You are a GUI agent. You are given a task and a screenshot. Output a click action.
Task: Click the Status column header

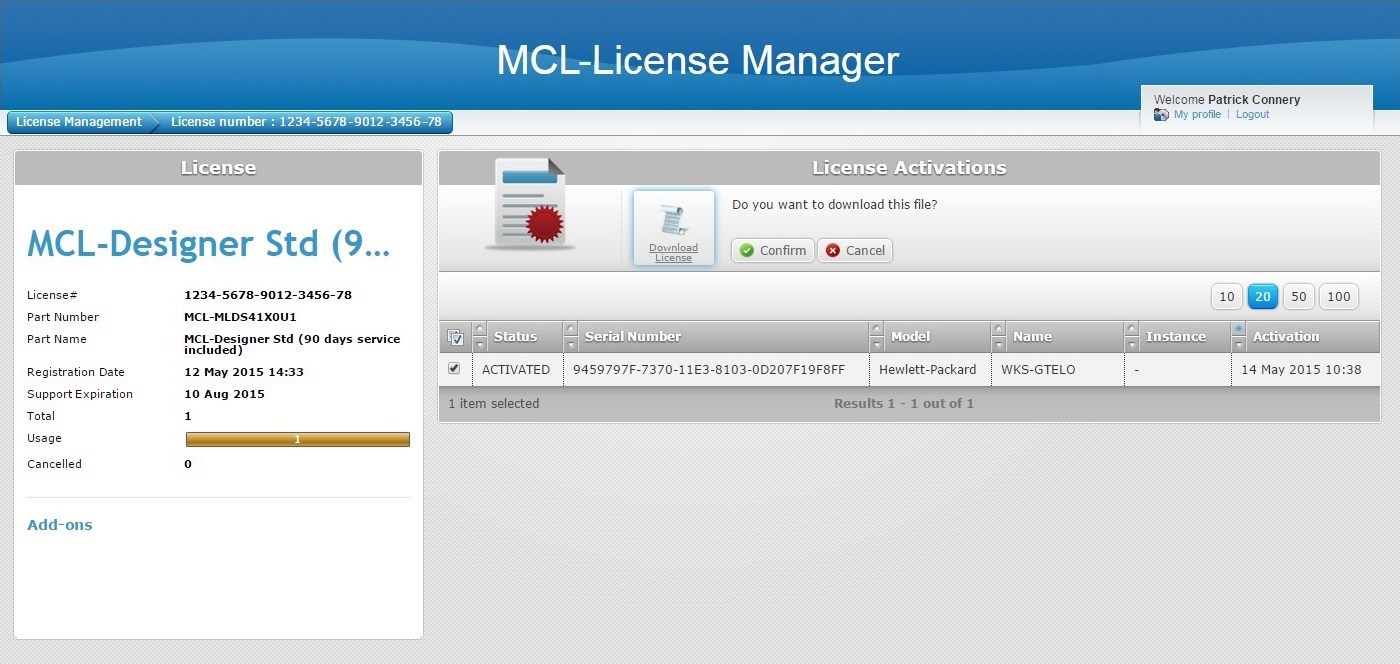pos(515,337)
